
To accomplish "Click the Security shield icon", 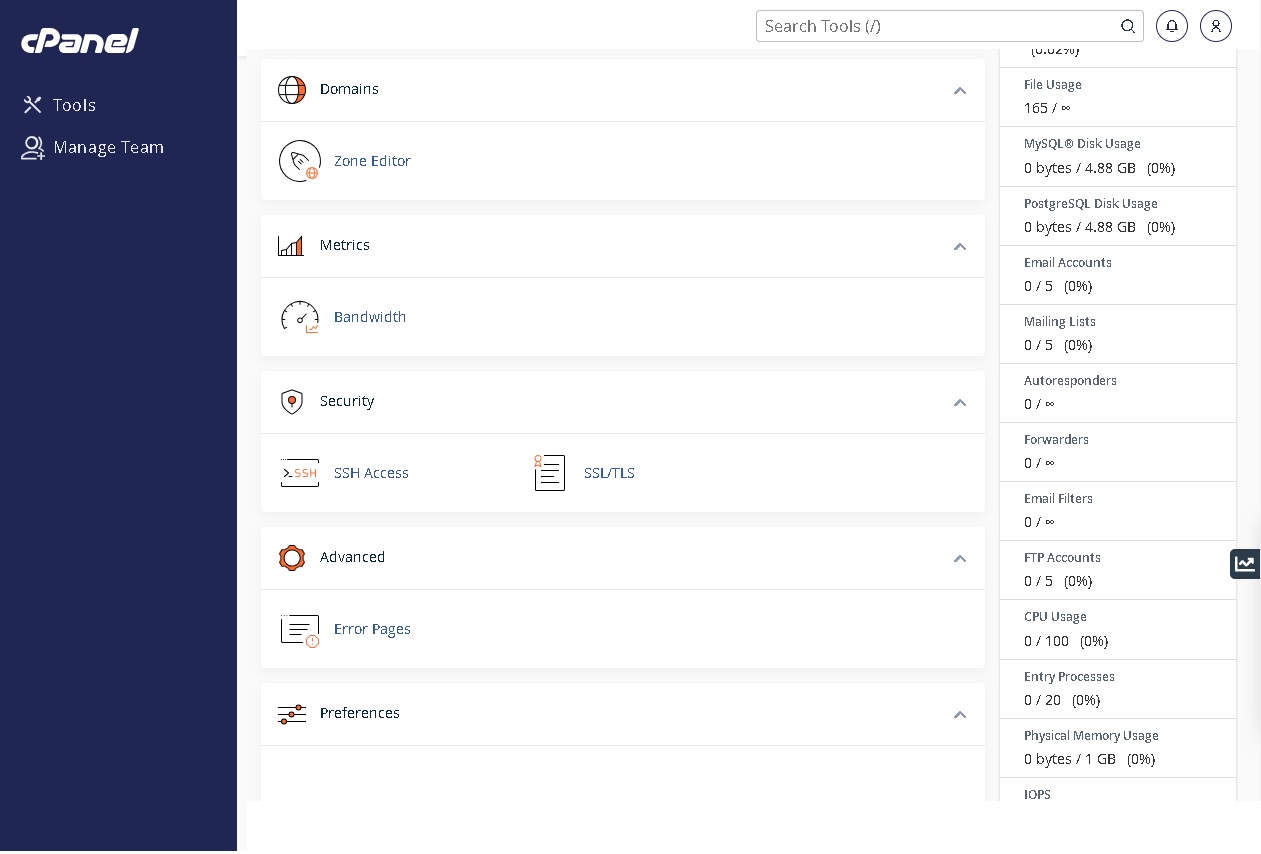I will (x=292, y=401).
